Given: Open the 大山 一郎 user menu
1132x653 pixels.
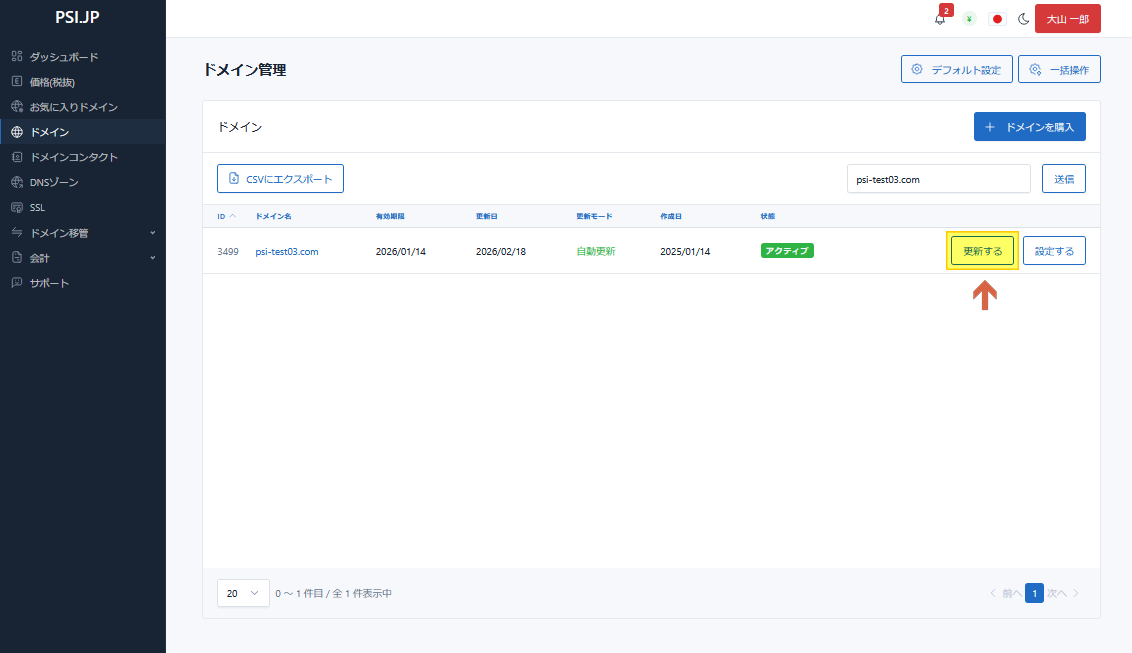Looking at the screenshot, I should pos(1067,19).
